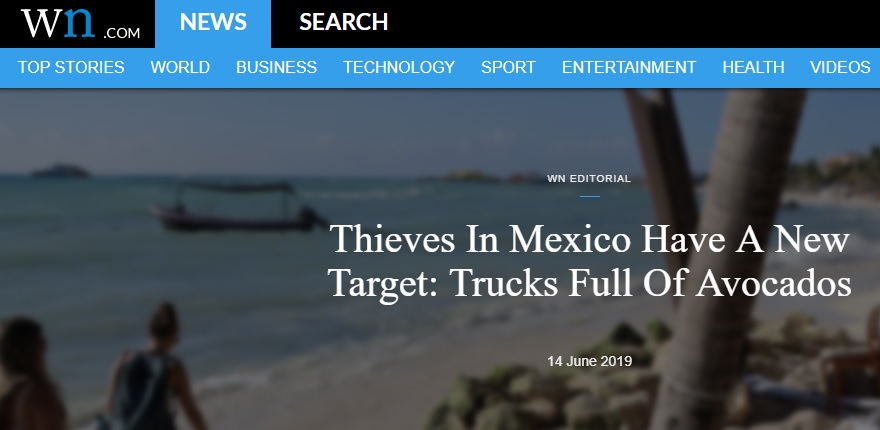The height and width of the screenshot is (430, 880).
Task: Click the blue 'n' in the WN logo
Action: click(79, 22)
